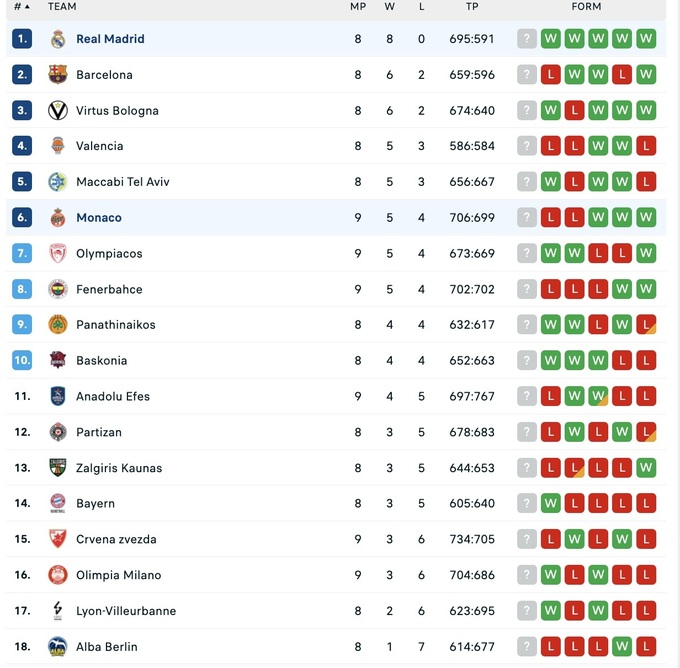The height and width of the screenshot is (668, 680).
Task: Click the Panathinaikos clover logo
Action: tap(58, 325)
